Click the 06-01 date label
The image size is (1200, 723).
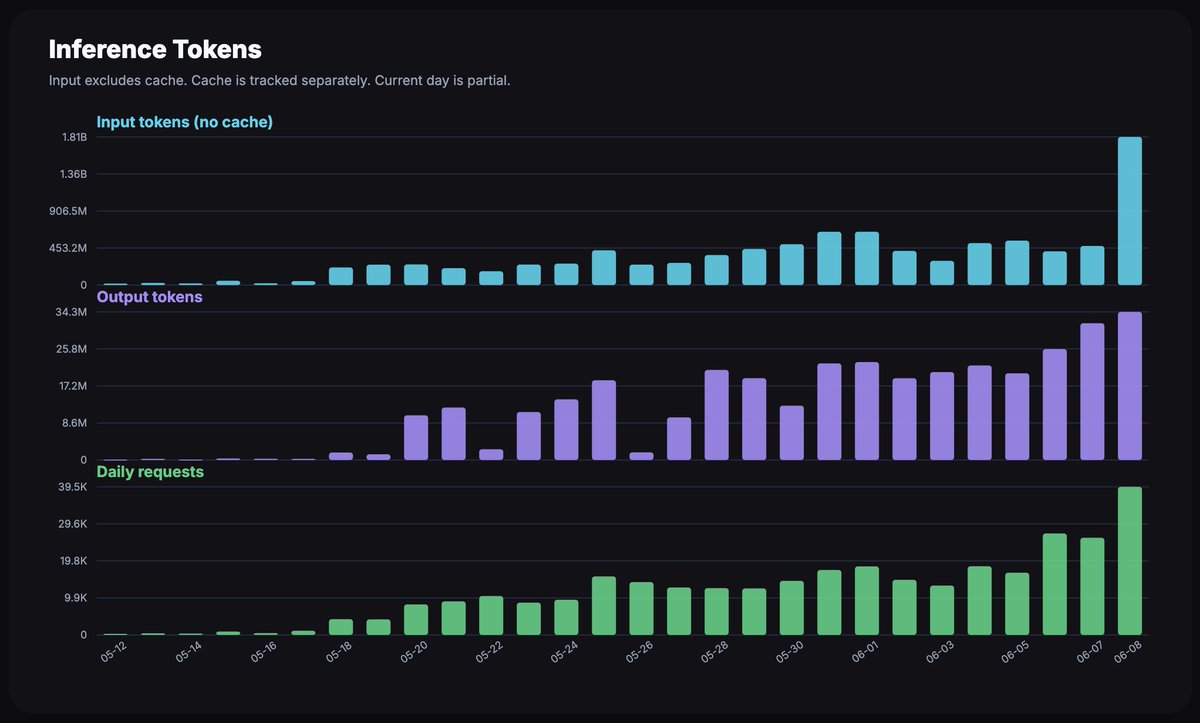[864, 653]
